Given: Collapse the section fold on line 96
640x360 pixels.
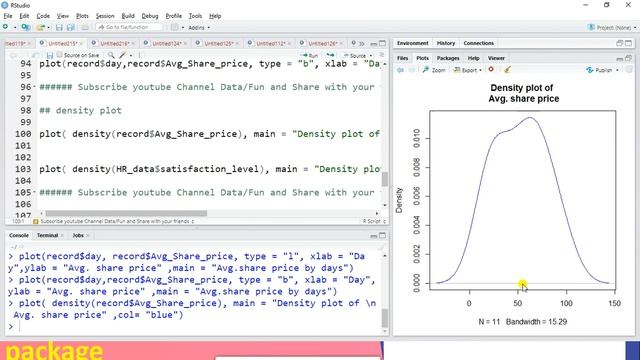Looking at the screenshot, I should click(34, 87).
